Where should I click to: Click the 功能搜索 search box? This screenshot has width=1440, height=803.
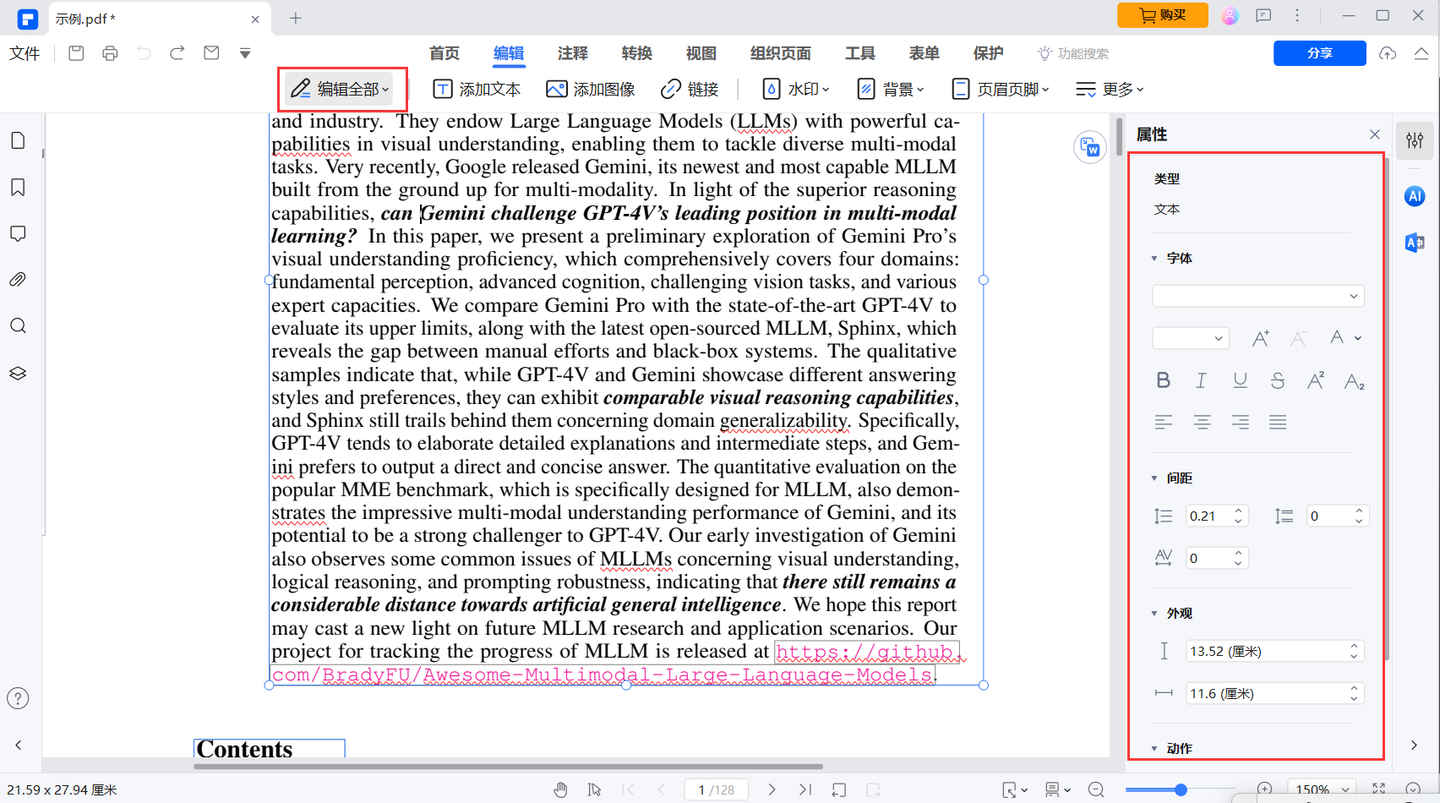pyautogui.click(x=1073, y=53)
